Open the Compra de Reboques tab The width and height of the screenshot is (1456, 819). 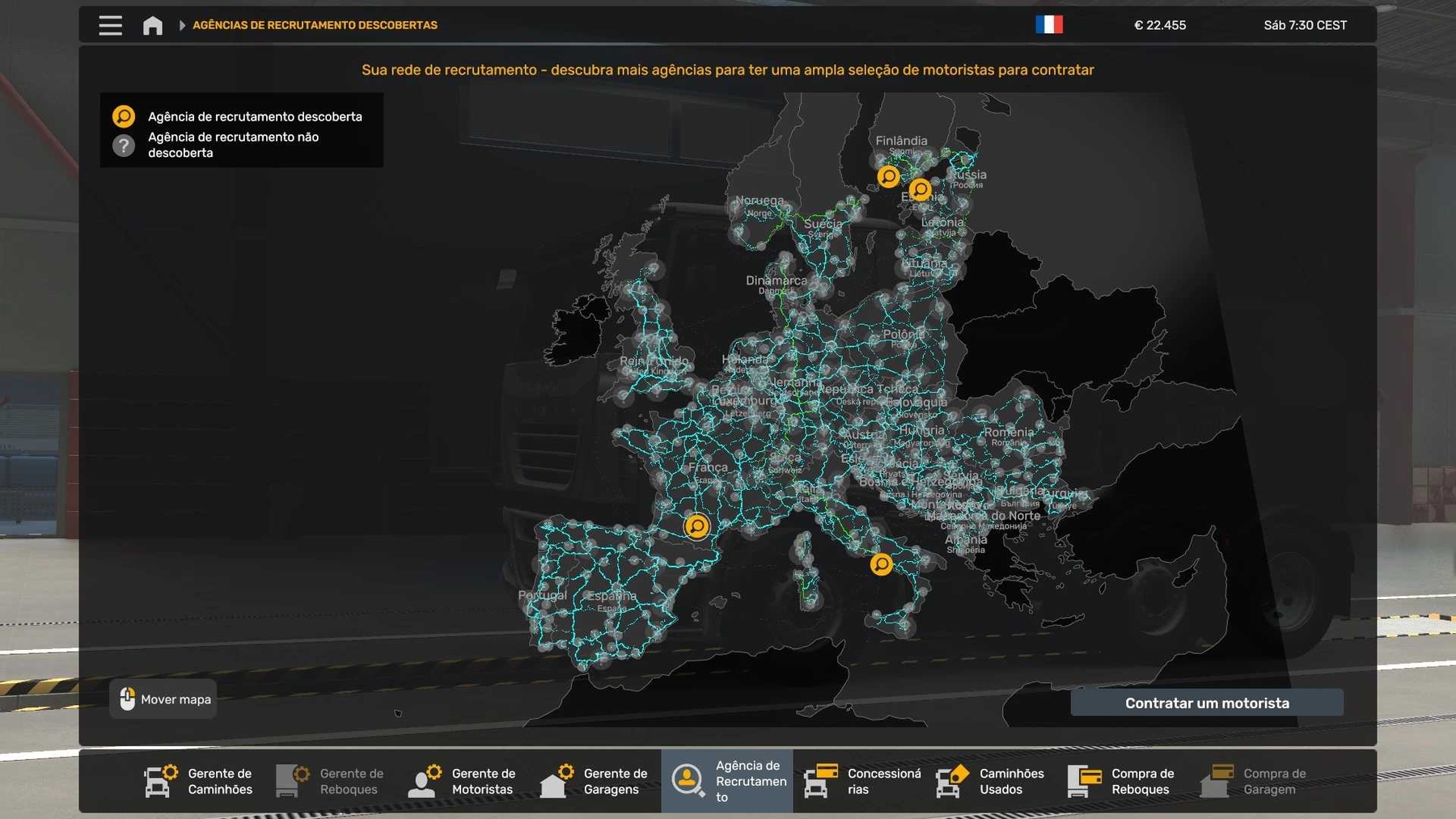click(1121, 781)
